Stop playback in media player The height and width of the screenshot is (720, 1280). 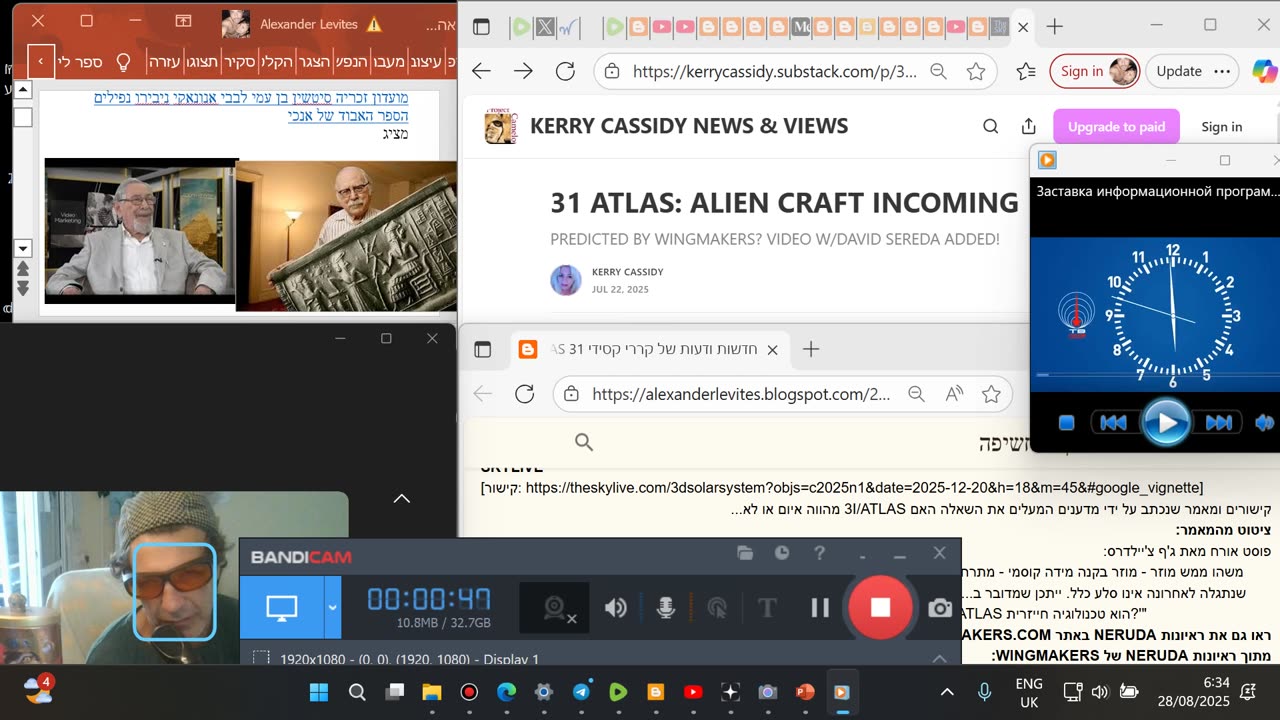coord(1066,423)
